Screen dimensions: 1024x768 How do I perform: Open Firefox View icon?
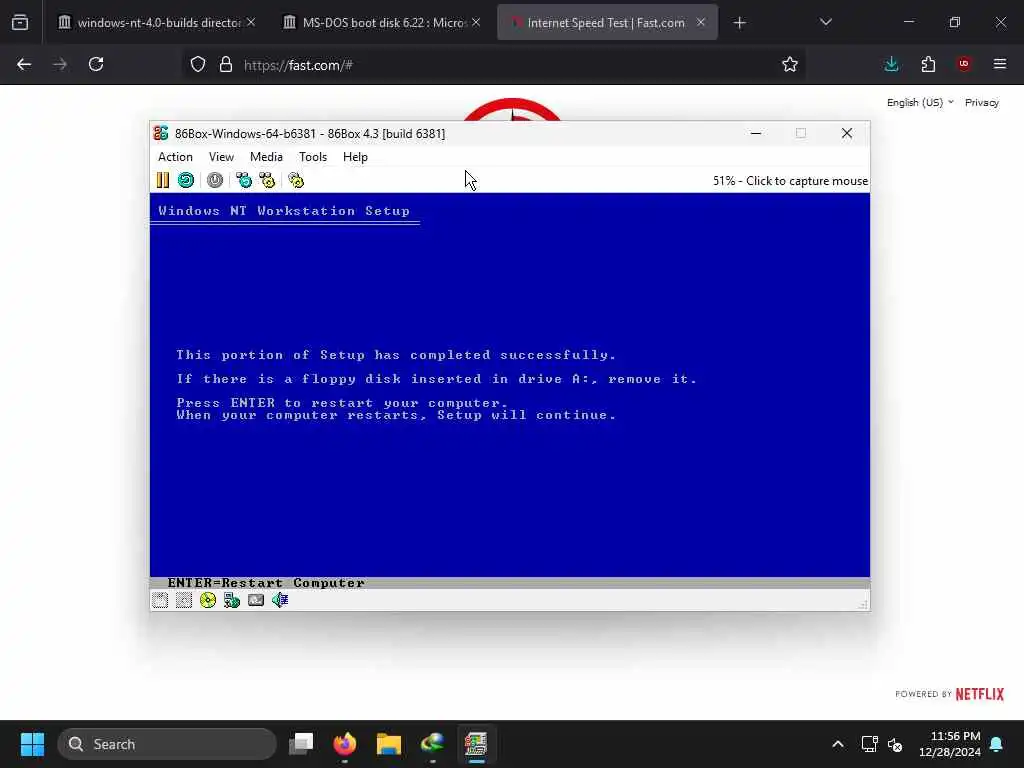point(20,23)
